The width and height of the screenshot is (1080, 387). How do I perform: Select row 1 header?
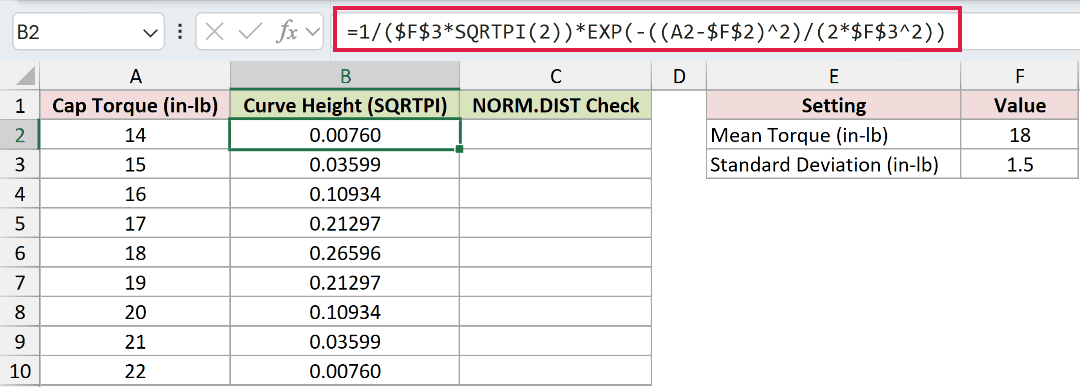(x=20, y=105)
